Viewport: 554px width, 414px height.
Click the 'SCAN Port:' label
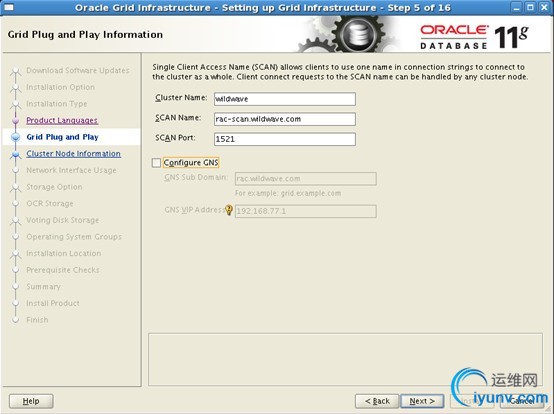pos(175,138)
